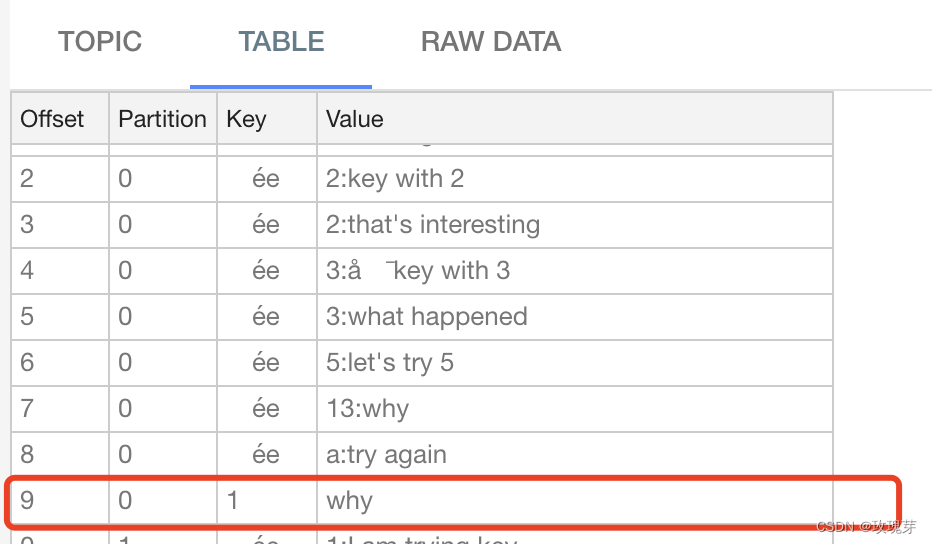Select the '13:why' value cell
Screen dimensions: 932x544
click(x=367, y=409)
